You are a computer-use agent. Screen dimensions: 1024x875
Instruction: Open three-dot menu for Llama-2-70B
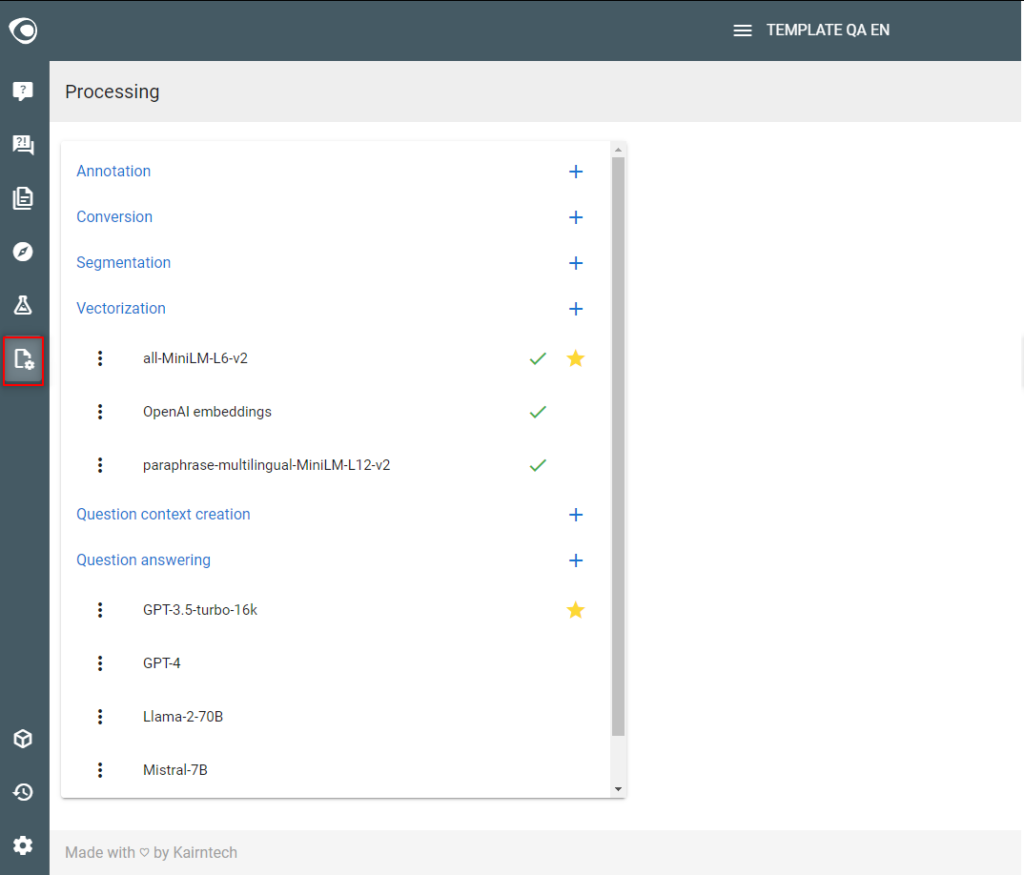tap(100, 717)
